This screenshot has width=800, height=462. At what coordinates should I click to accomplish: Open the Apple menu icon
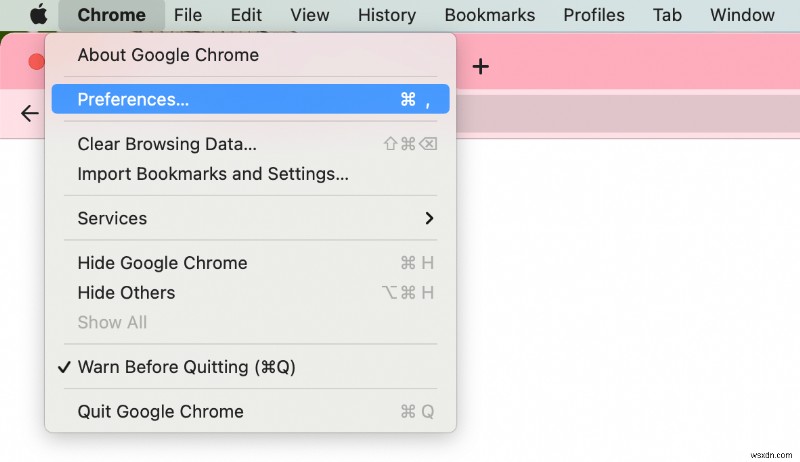(38, 15)
